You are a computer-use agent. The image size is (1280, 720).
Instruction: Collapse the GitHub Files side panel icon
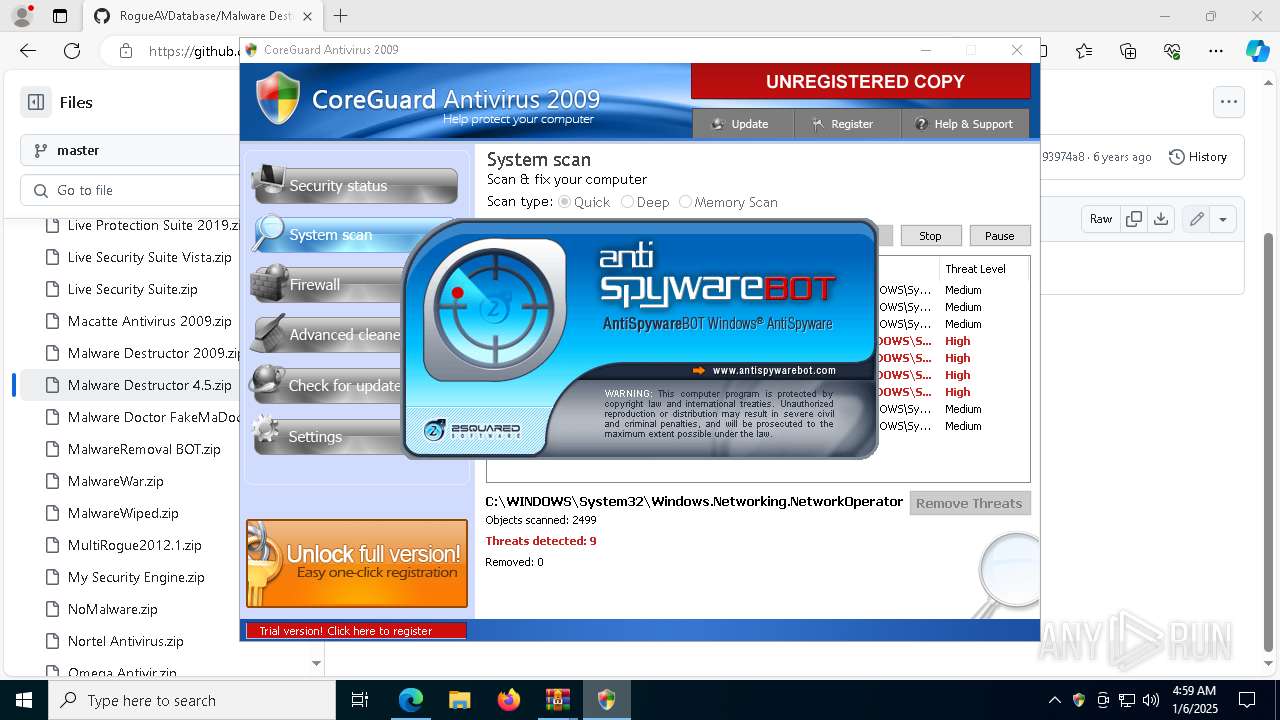point(36,102)
